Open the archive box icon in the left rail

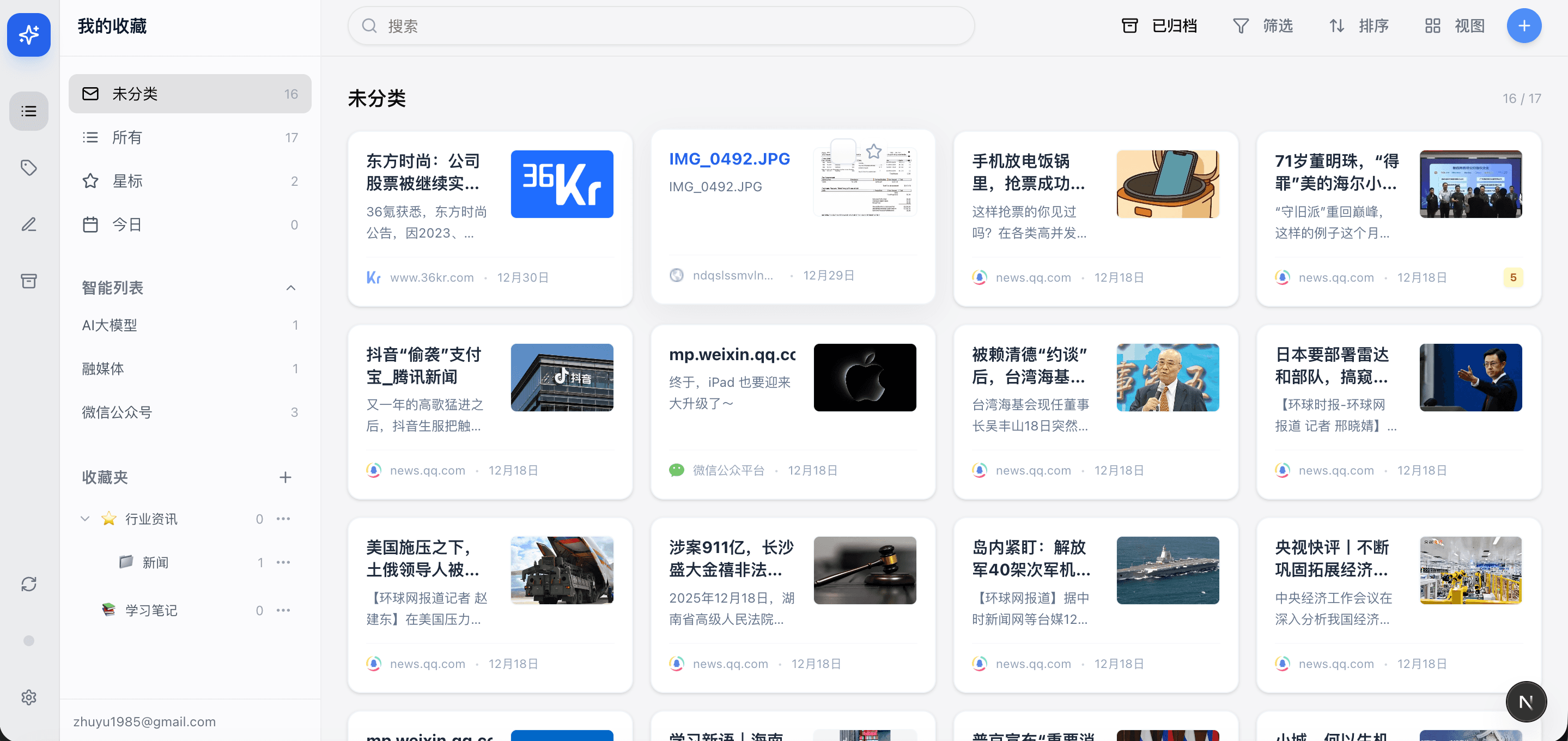(x=29, y=281)
